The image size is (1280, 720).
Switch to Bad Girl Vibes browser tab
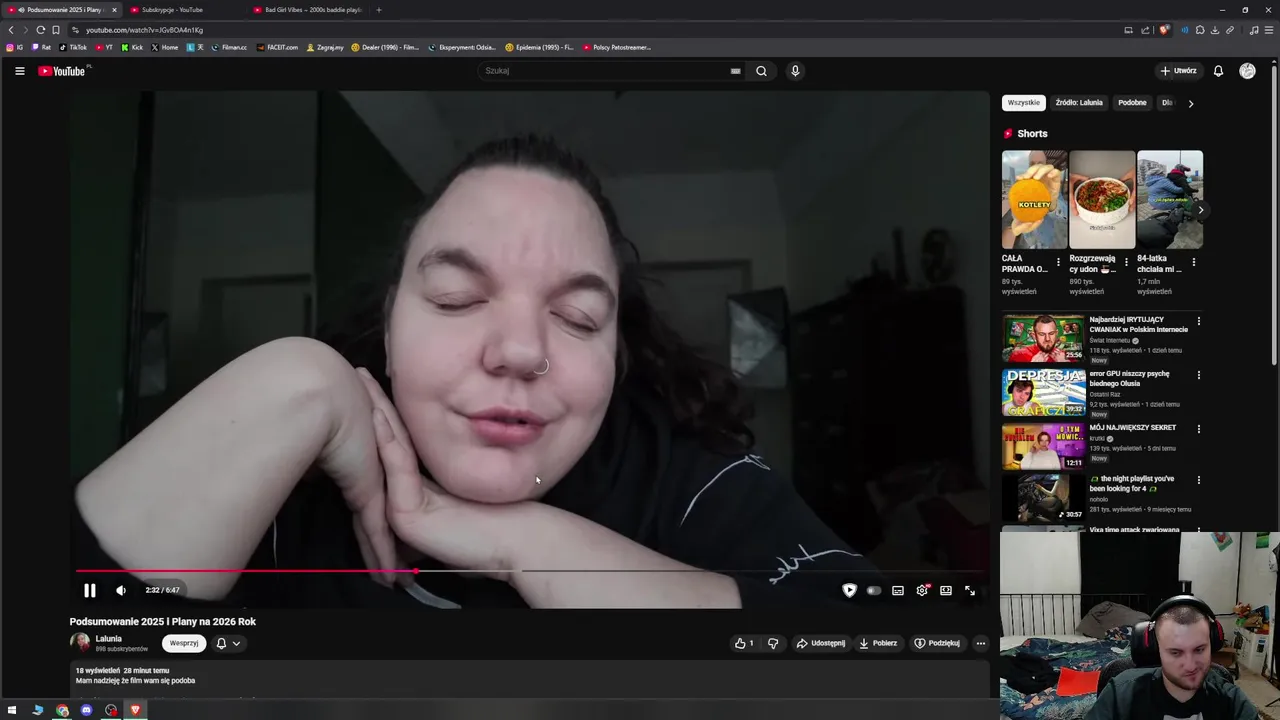308,10
